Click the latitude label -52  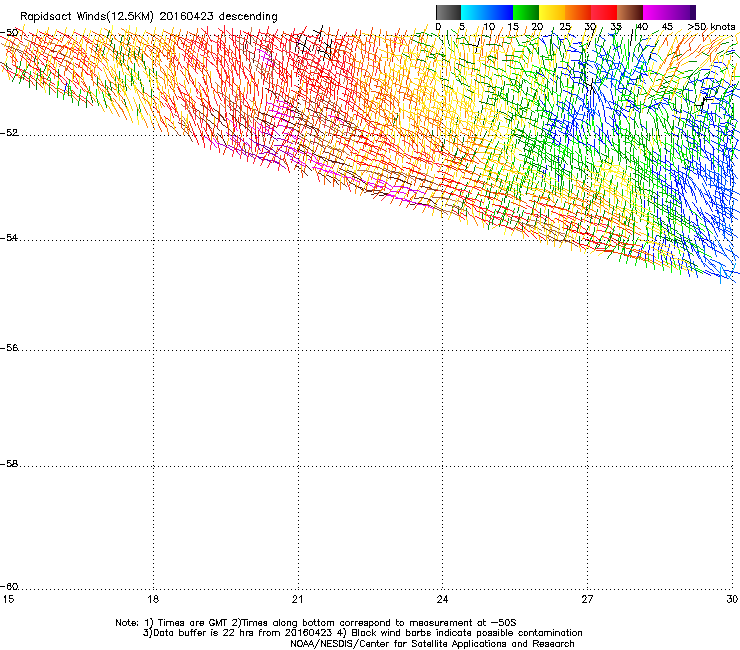coord(9,133)
